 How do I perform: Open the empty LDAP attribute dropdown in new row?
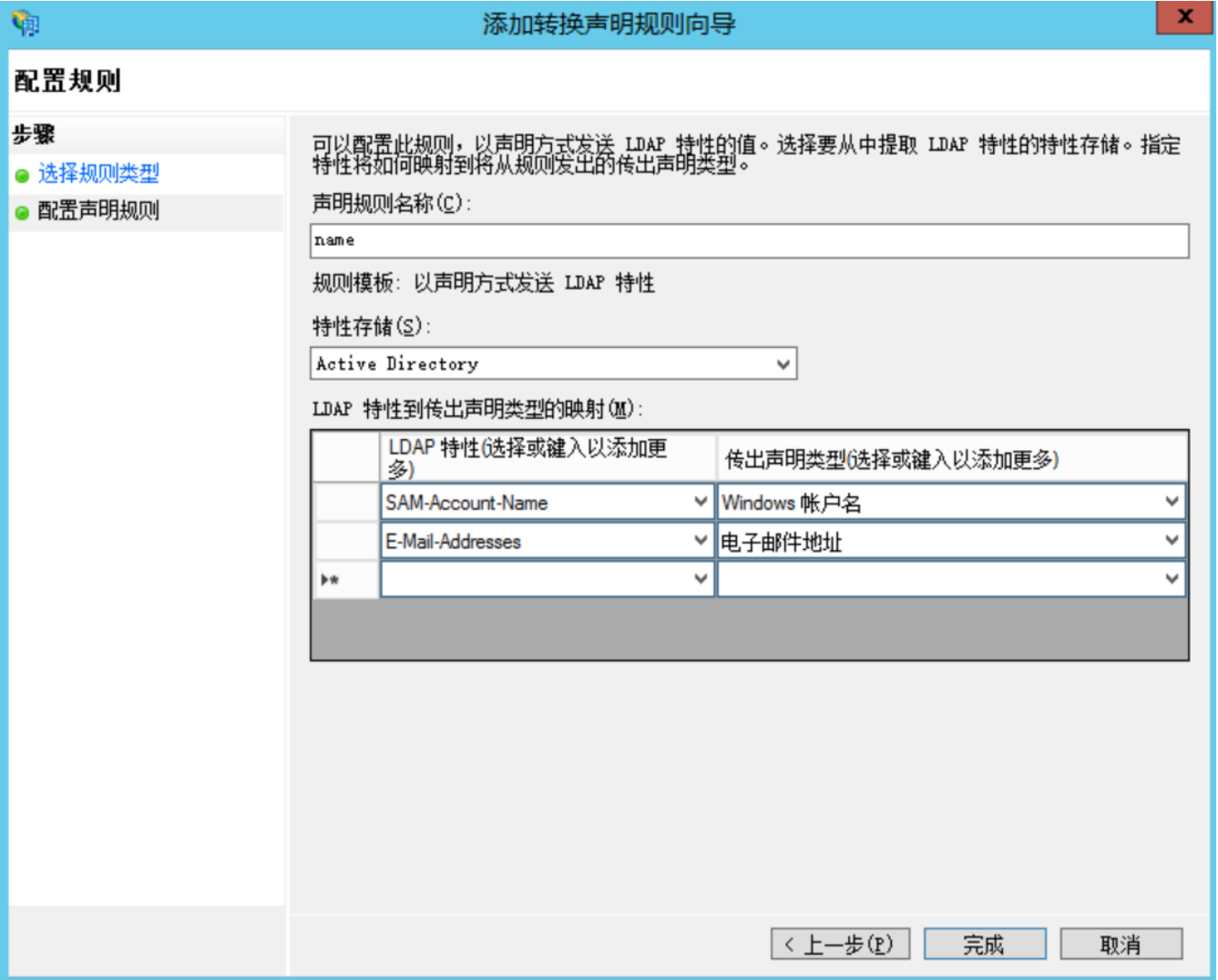point(701,579)
